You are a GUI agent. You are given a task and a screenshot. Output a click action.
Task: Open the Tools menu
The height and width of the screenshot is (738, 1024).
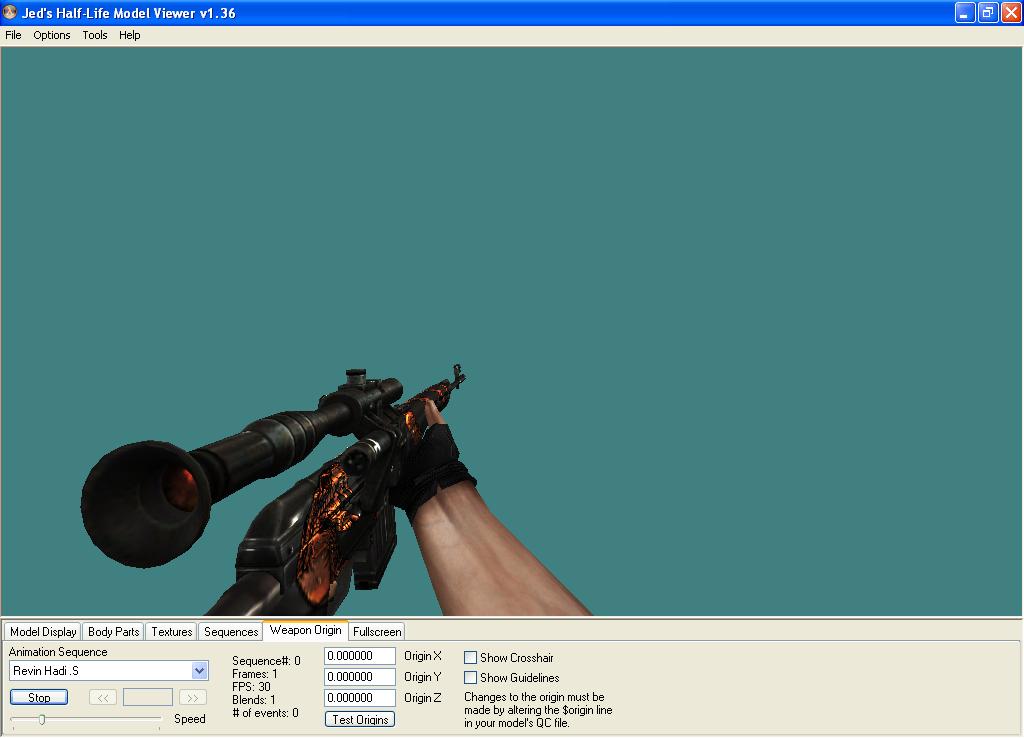pyautogui.click(x=95, y=35)
